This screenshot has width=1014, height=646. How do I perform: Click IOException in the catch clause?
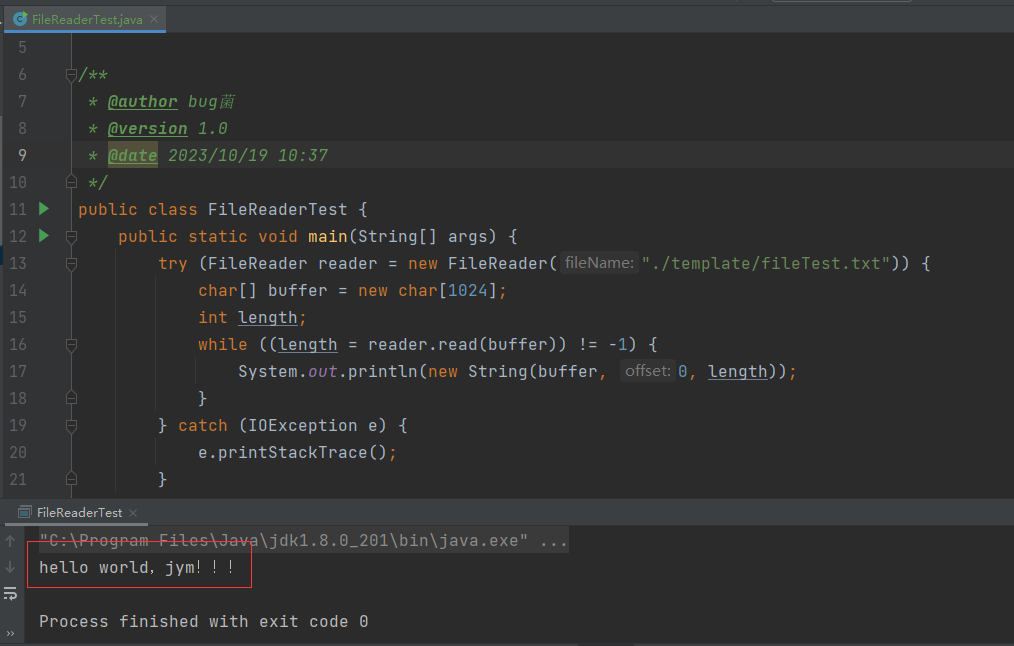[303, 425]
